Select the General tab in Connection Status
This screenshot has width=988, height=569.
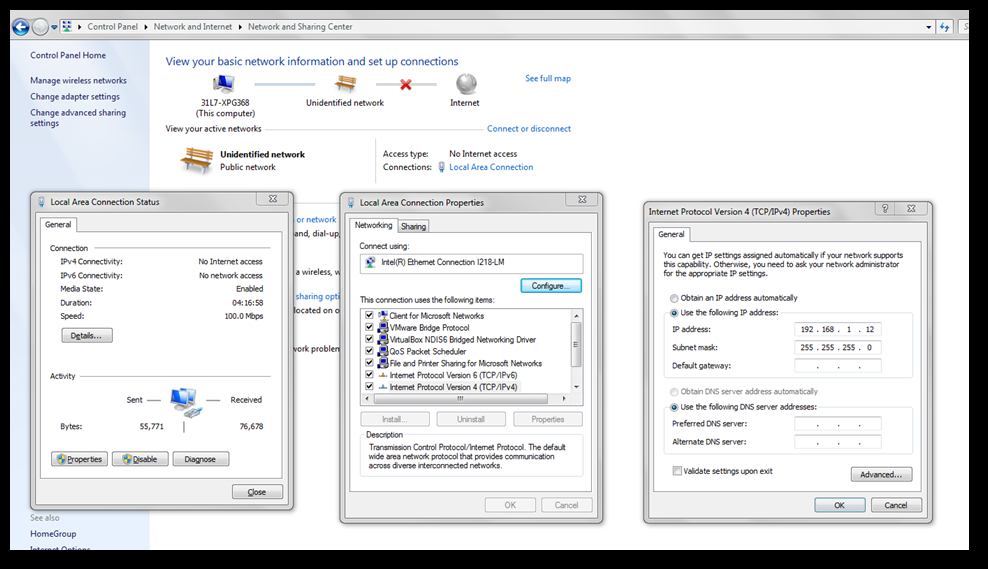pyautogui.click(x=59, y=225)
